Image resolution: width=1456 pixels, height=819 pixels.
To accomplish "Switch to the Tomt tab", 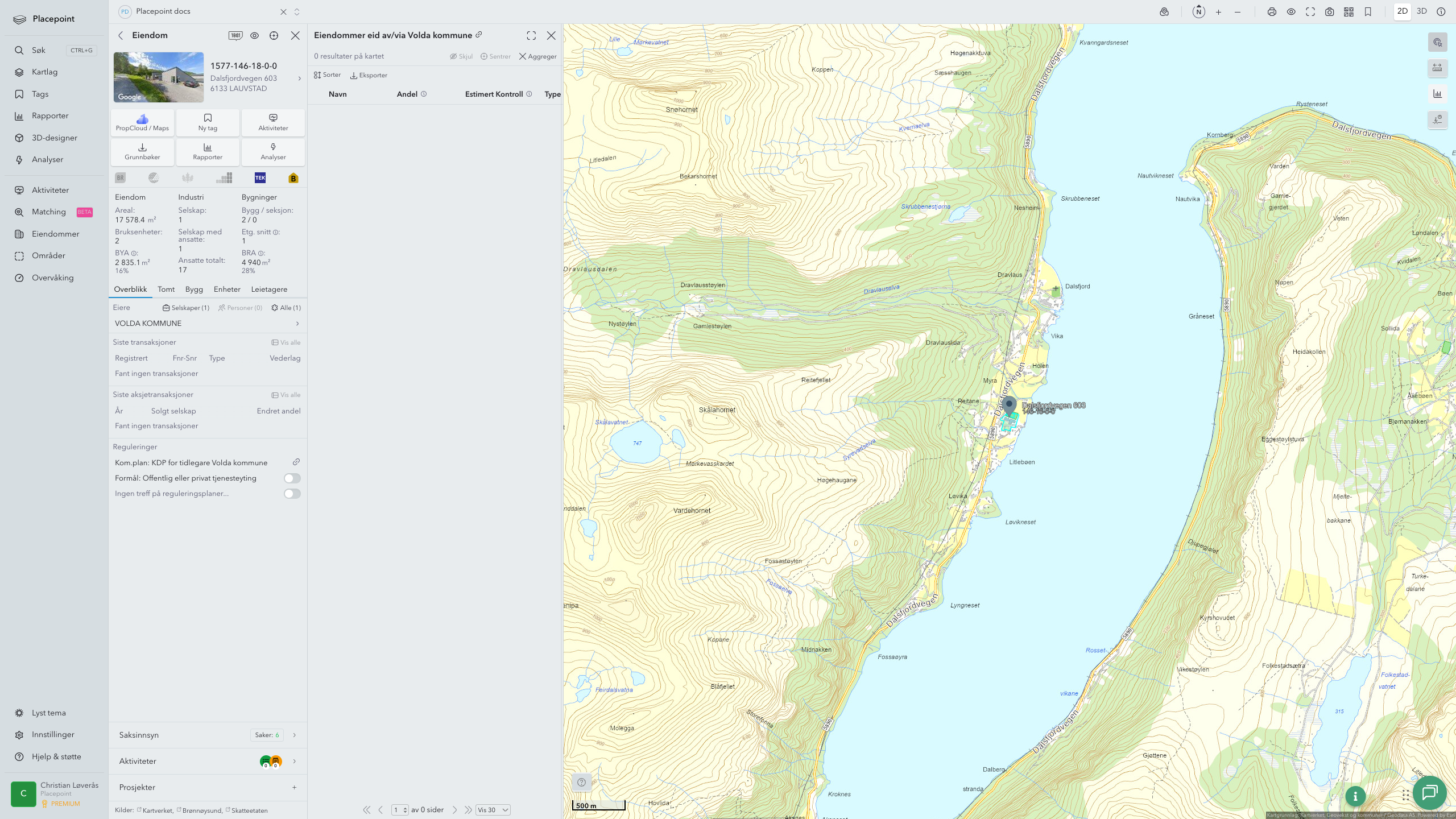I will pos(166,289).
